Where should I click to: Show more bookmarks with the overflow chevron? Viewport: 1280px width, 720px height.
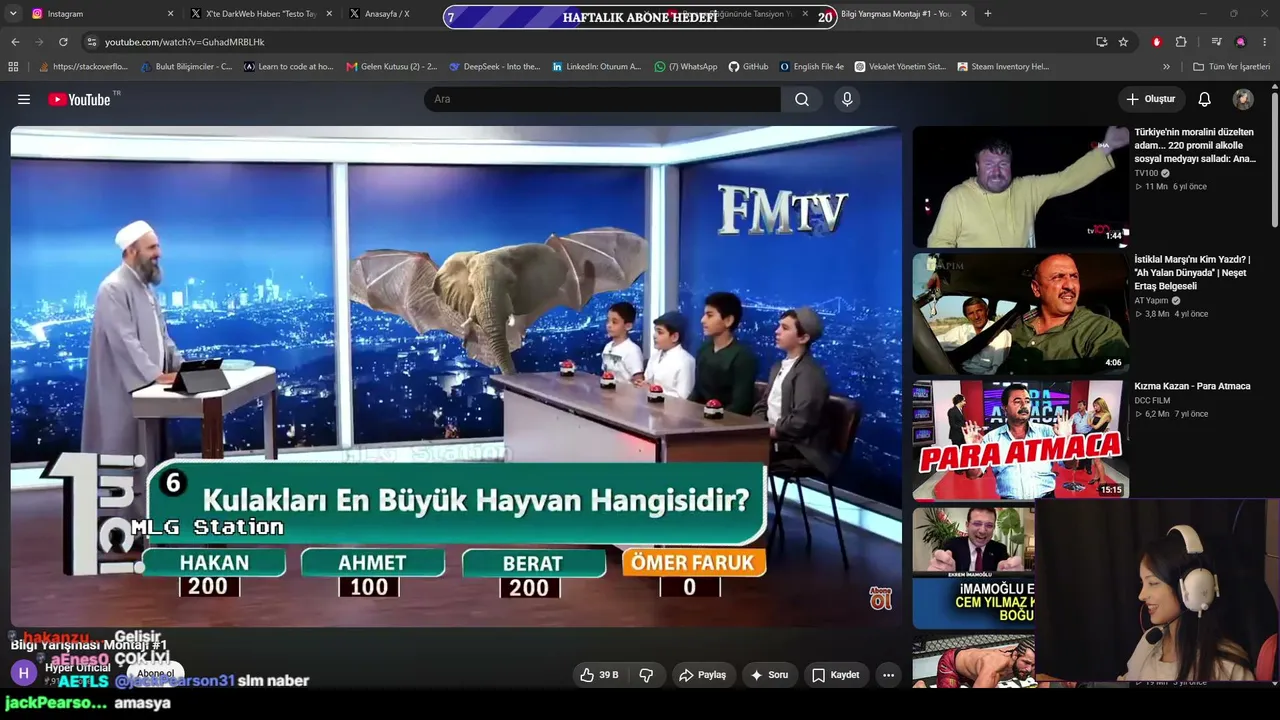(x=1166, y=67)
